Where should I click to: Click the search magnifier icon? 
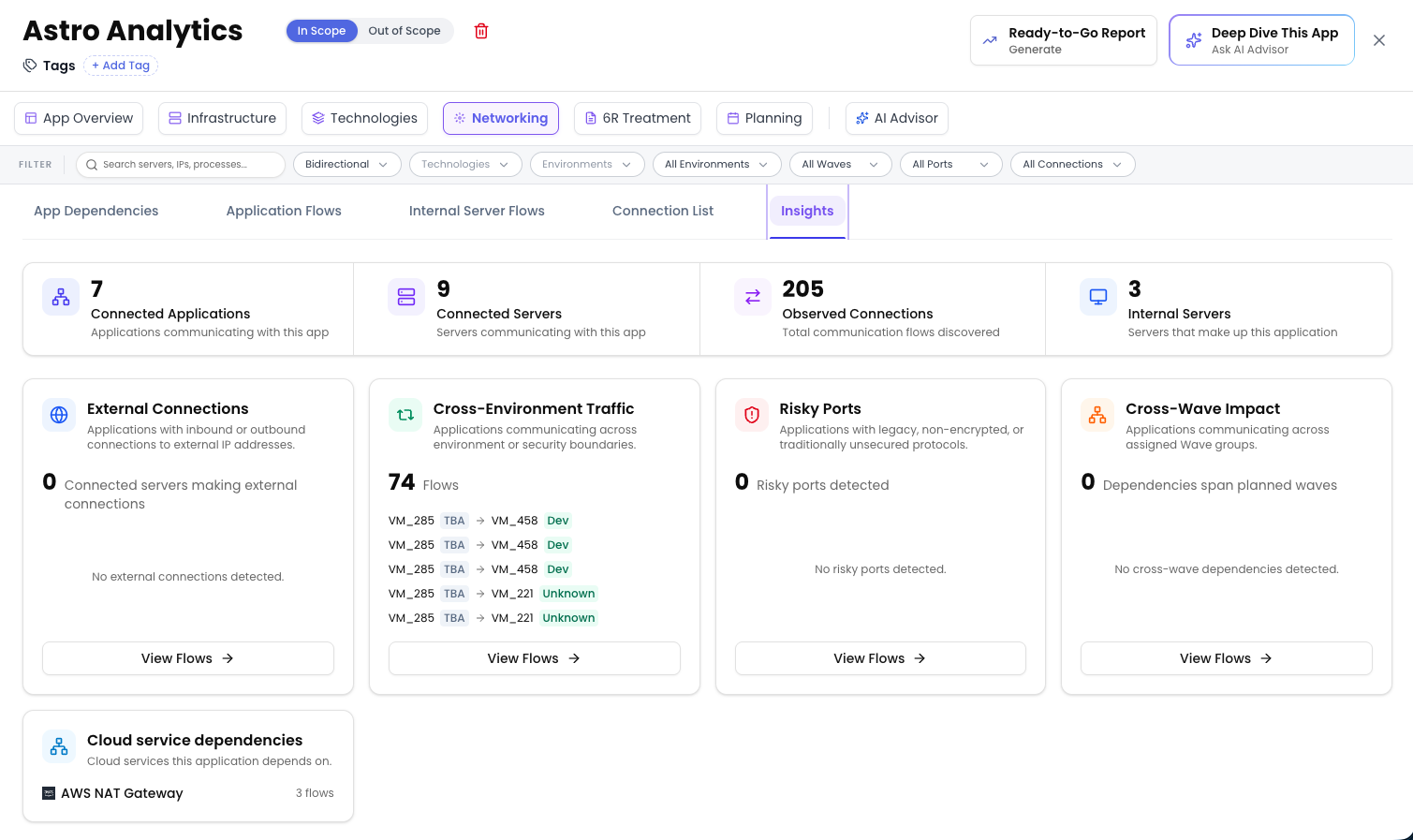tap(92, 165)
